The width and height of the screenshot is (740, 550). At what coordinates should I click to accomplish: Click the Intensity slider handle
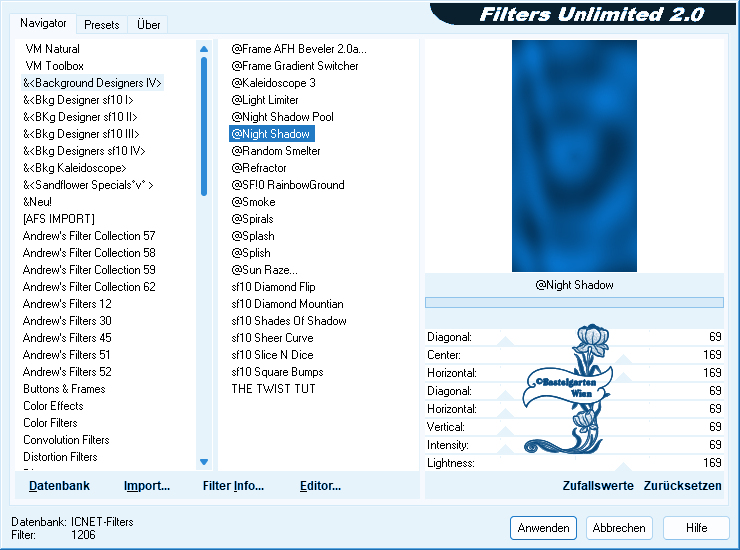tap(505, 449)
